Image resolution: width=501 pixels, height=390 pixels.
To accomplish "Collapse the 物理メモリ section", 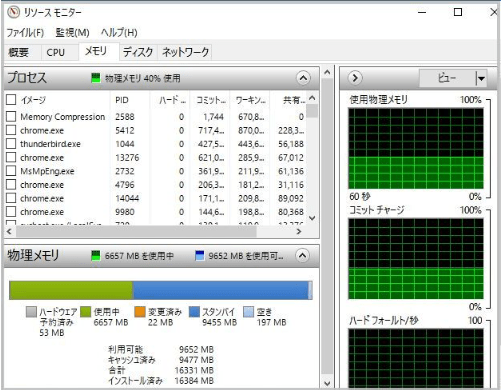I will [x=302, y=256].
